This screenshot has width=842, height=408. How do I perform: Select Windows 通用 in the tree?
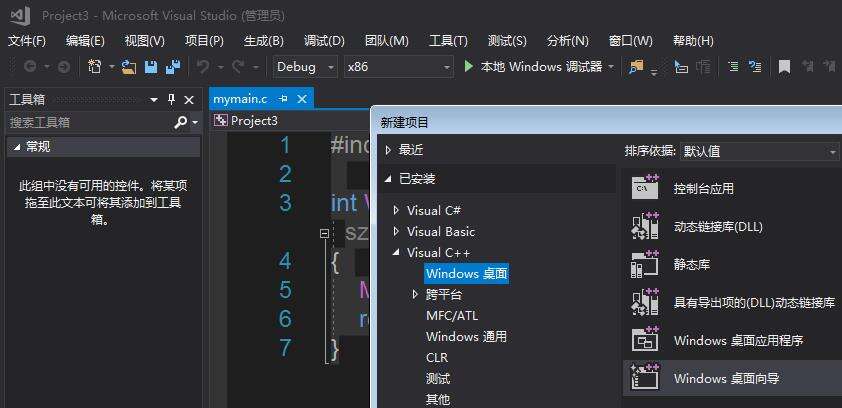pos(466,337)
